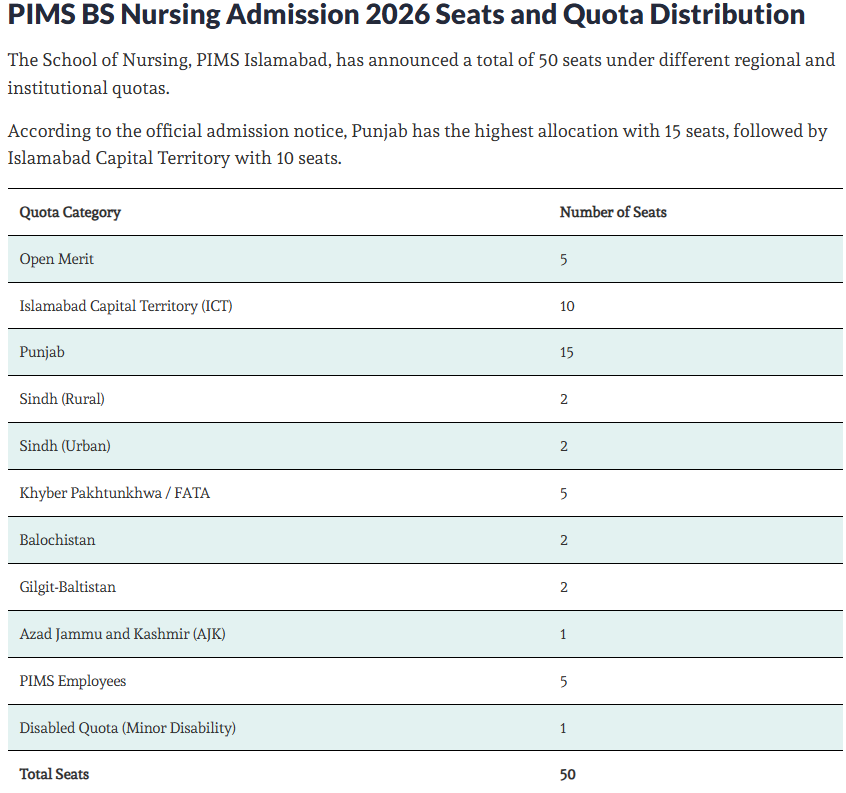Viewport: 846px width, 793px height.
Task: Select the 'Punjab' table cell
Action: tap(42, 353)
